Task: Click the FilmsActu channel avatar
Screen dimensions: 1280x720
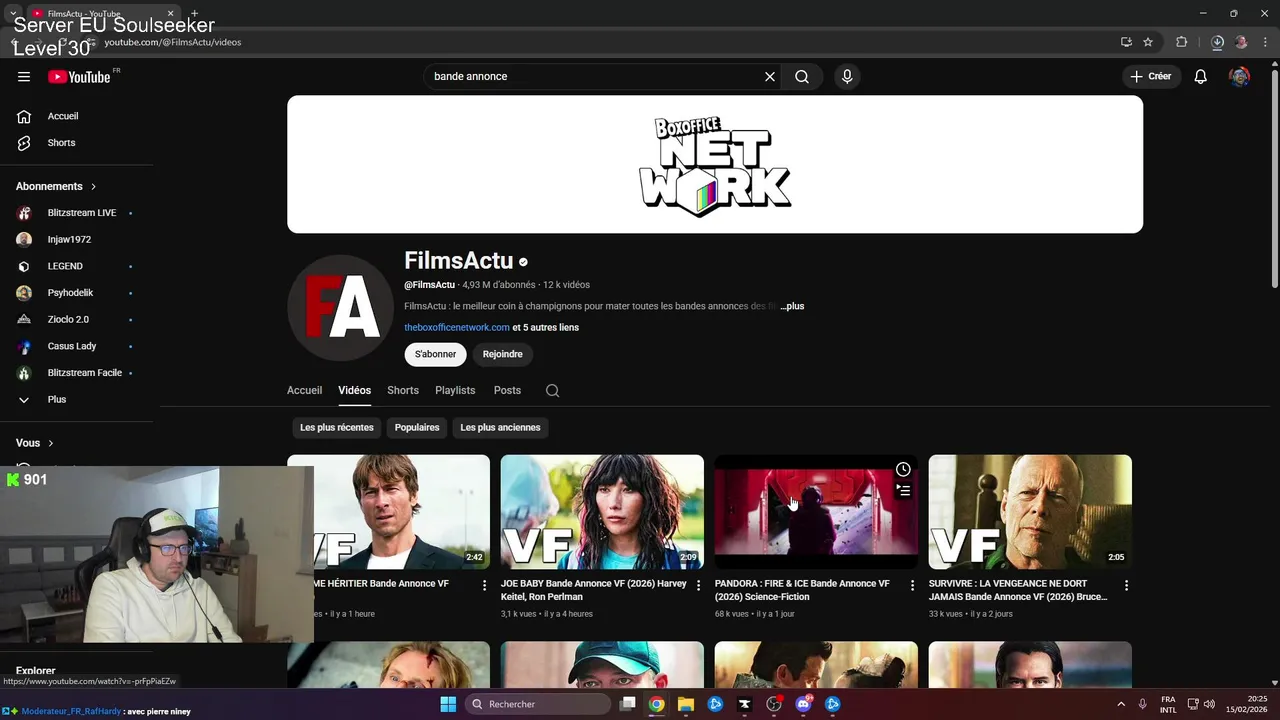Action: pos(341,308)
